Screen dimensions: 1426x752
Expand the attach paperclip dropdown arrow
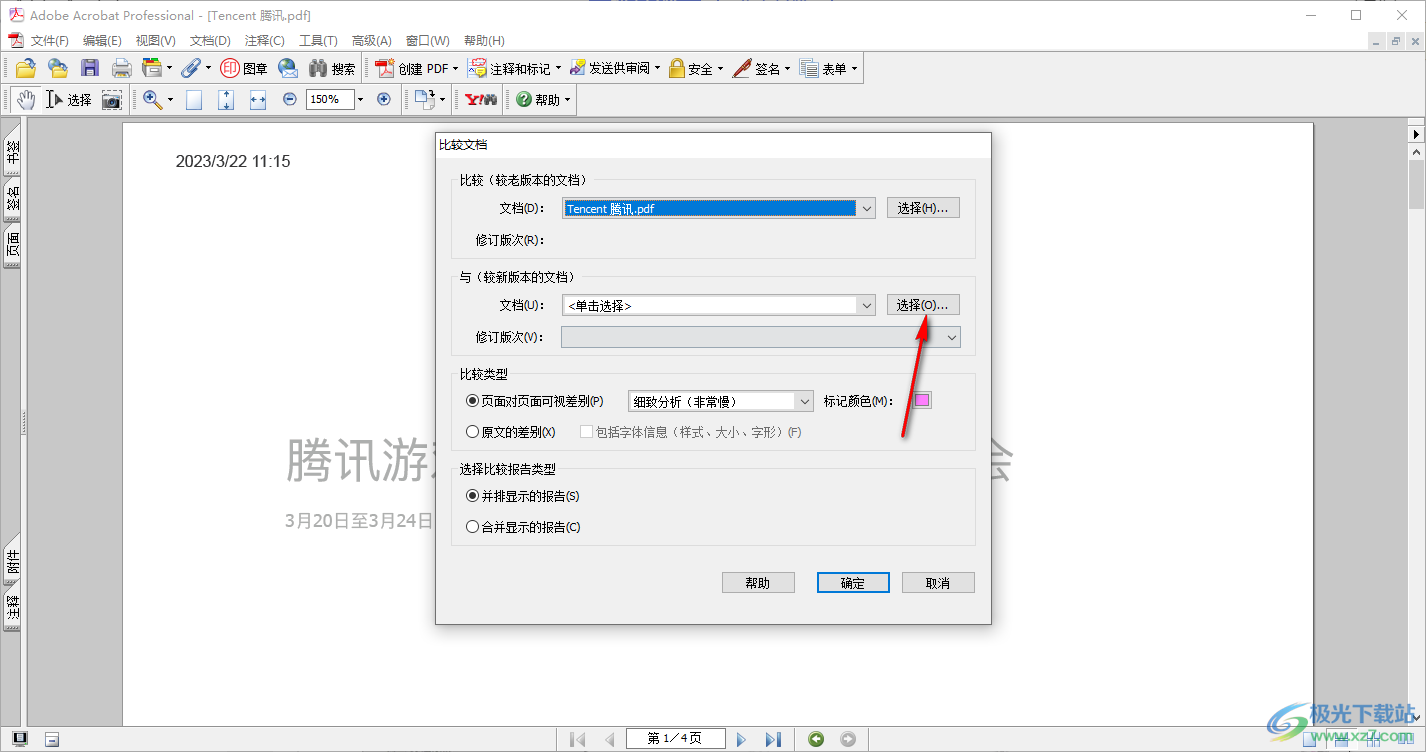[208, 68]
